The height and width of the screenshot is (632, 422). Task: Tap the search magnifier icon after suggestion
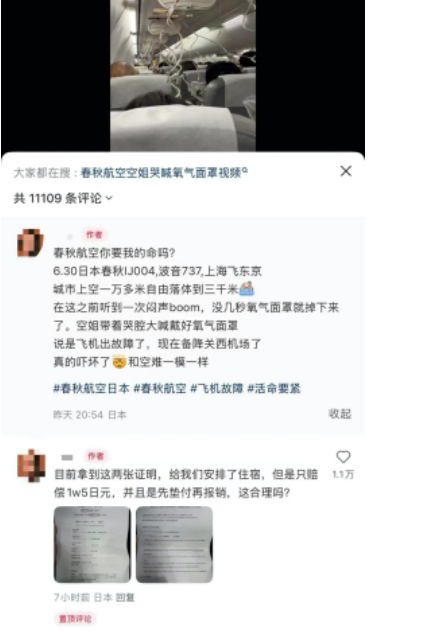(x=245, y=170)
